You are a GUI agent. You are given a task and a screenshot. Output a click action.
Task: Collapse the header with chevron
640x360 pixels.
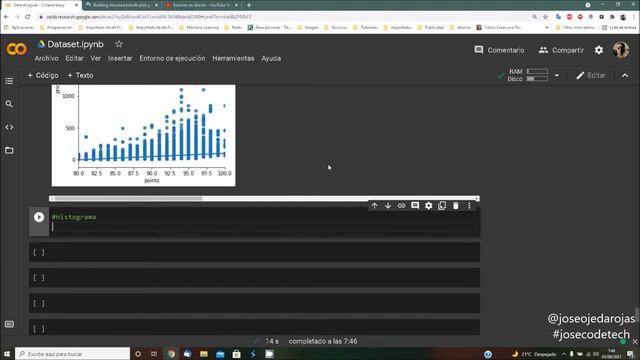click(x=625, y=76)
